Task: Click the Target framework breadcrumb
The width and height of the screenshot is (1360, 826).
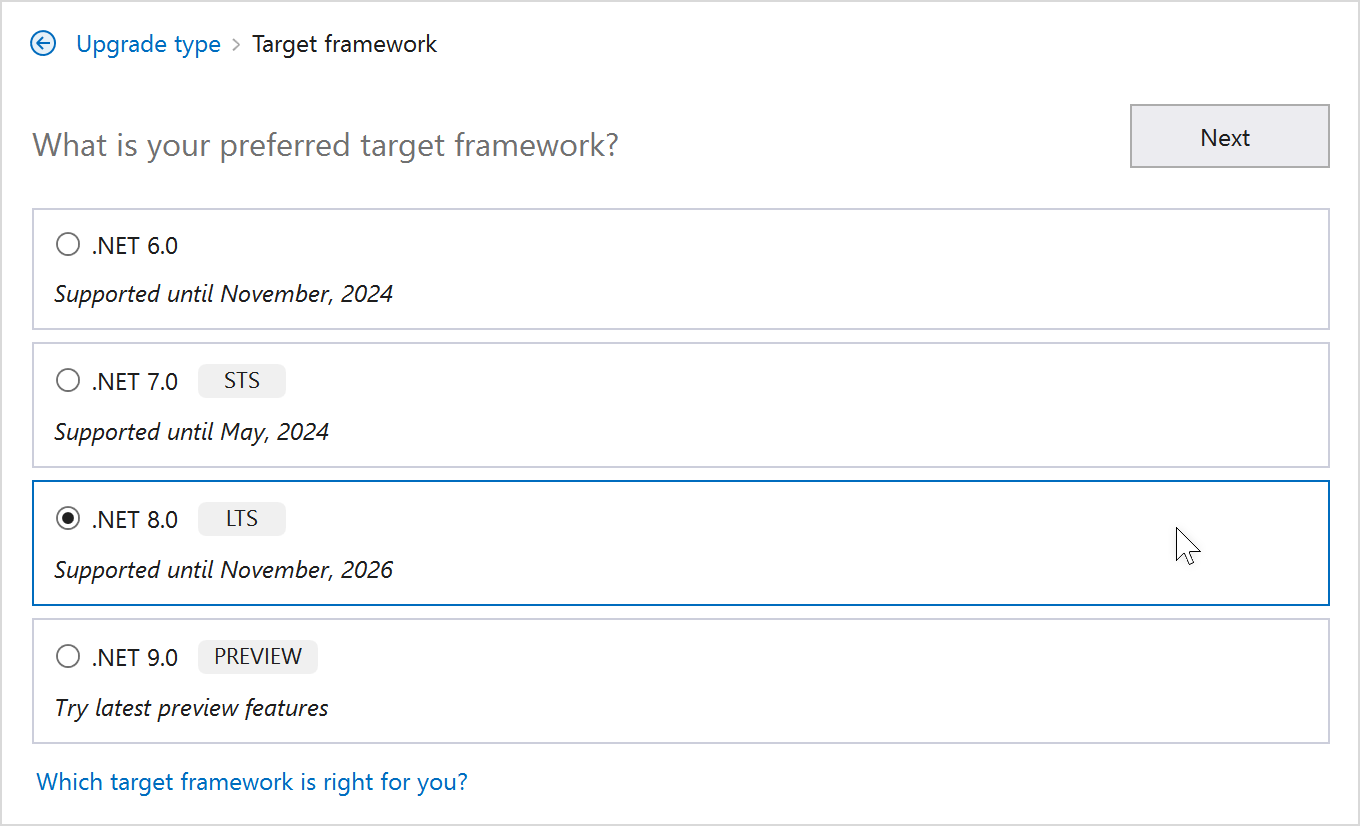Action: coord(344,44)
